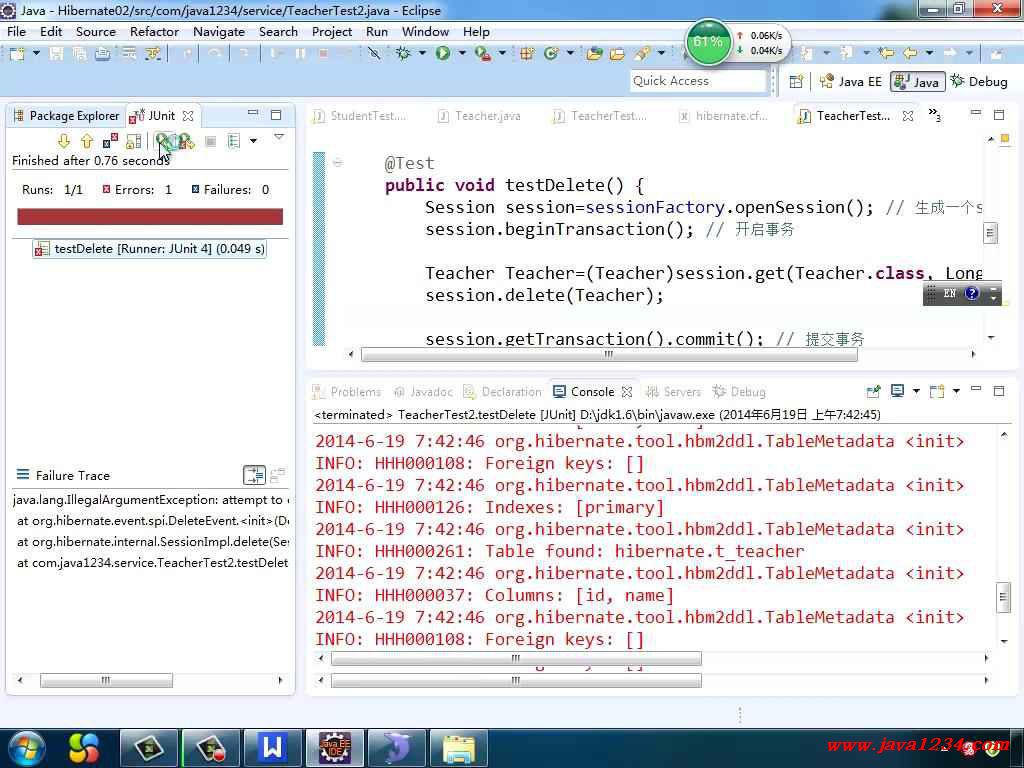This screenshot has width=1024, height=768.
Task: Click the New Java Class icon
Action: pos(551,54)
